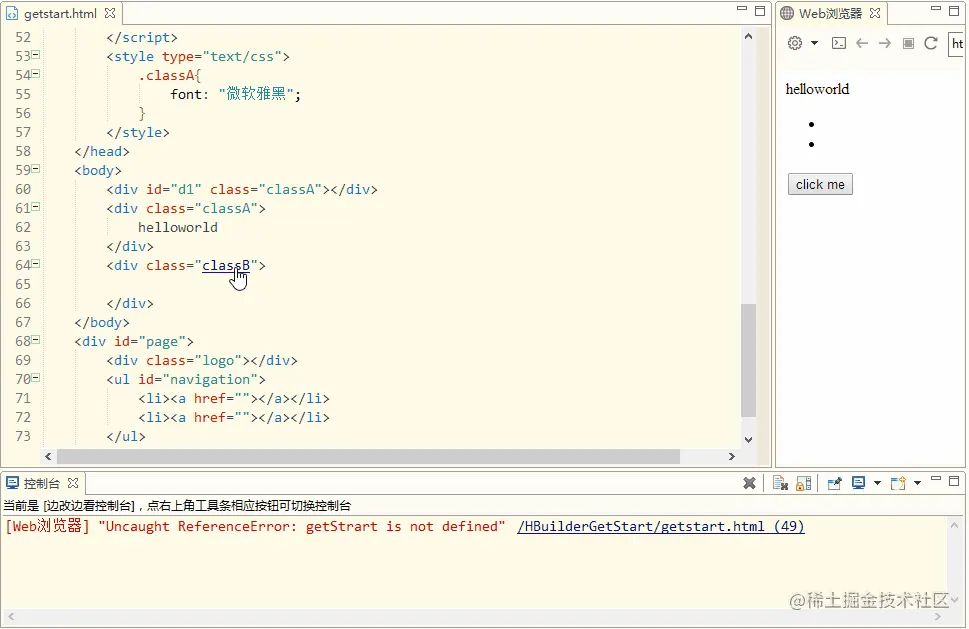This screenshot has height=629, width=969.
Task: Click the classB link in editor
Action: pos(226,266)
